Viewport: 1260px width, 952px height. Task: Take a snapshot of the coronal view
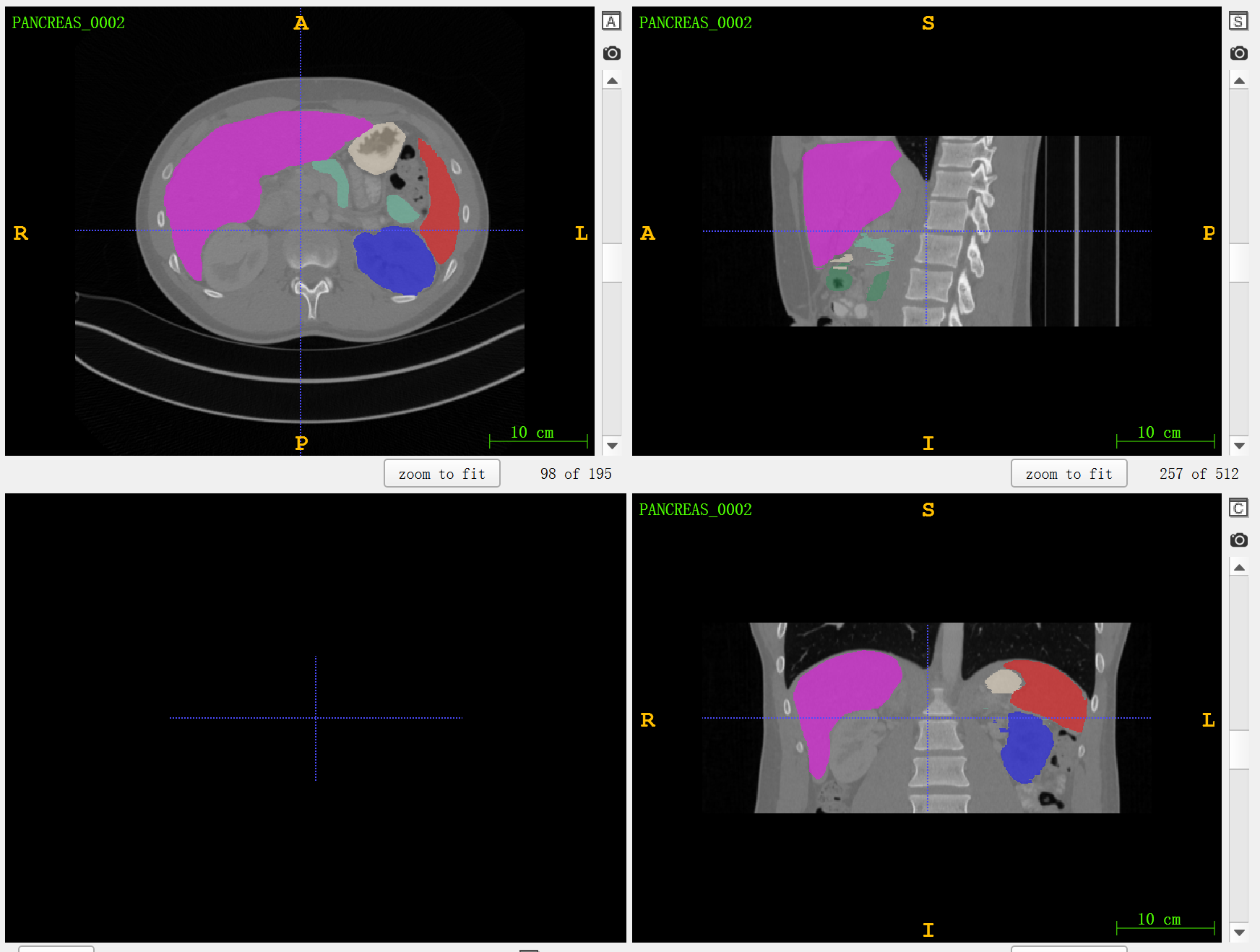coord(1238,540)
